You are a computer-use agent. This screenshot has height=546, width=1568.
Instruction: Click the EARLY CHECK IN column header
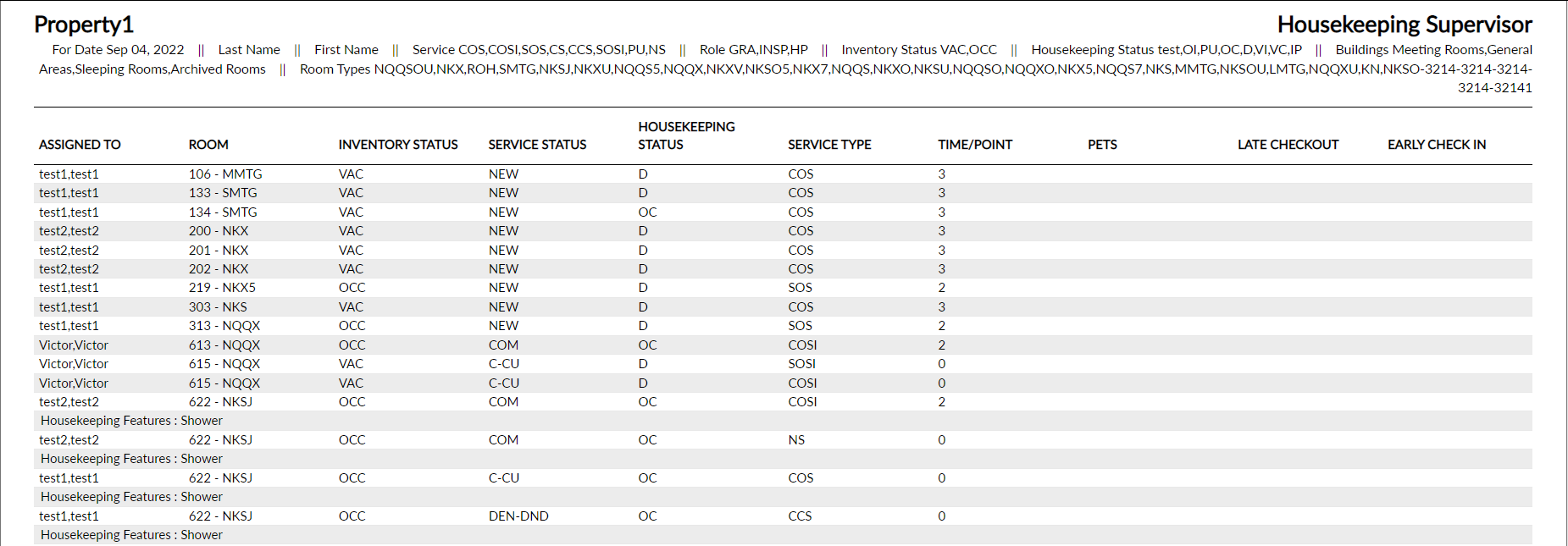(1437, 145)
